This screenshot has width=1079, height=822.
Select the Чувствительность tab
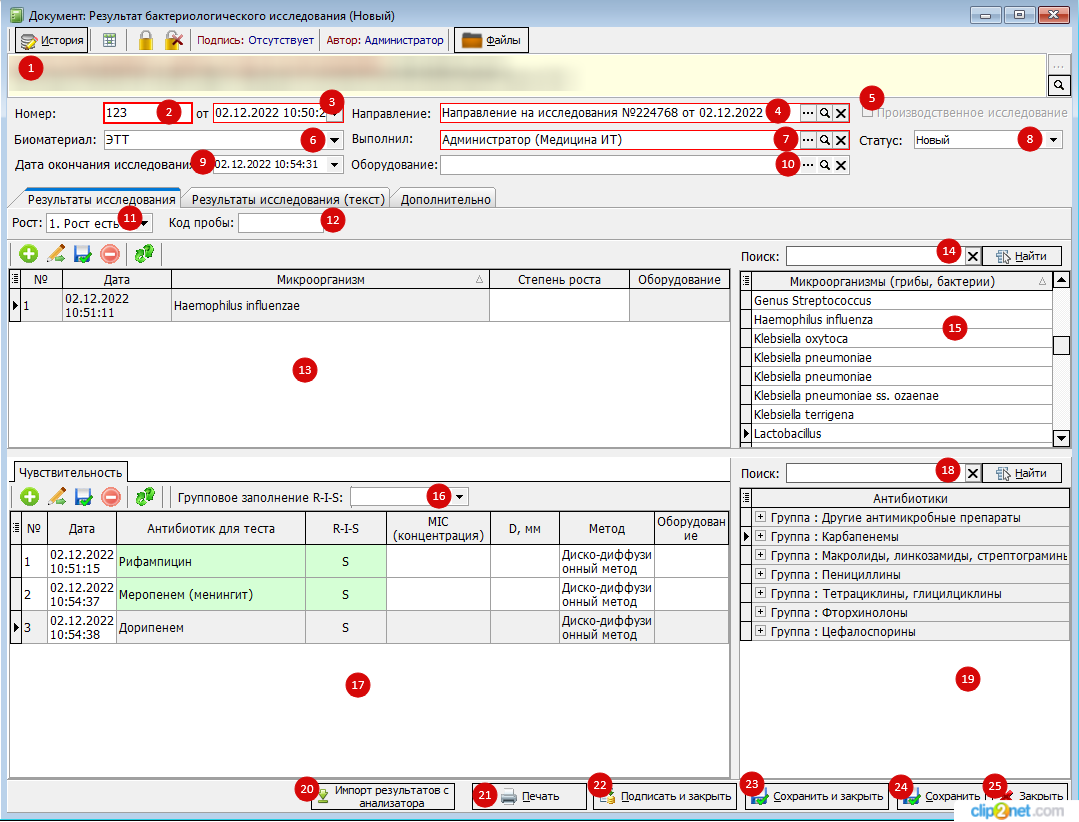pyautogui.click(x=70, y=473)
